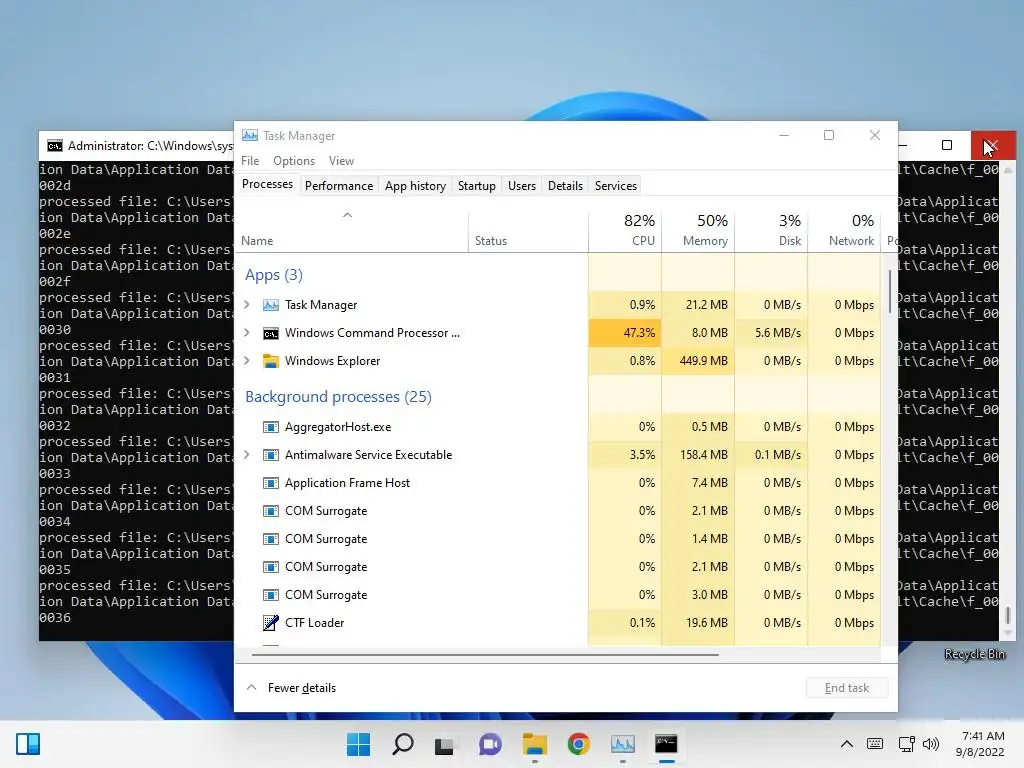Click the Windows Explorer folder icon
This screenshot has height=768, width=1024.
[270, 361]
